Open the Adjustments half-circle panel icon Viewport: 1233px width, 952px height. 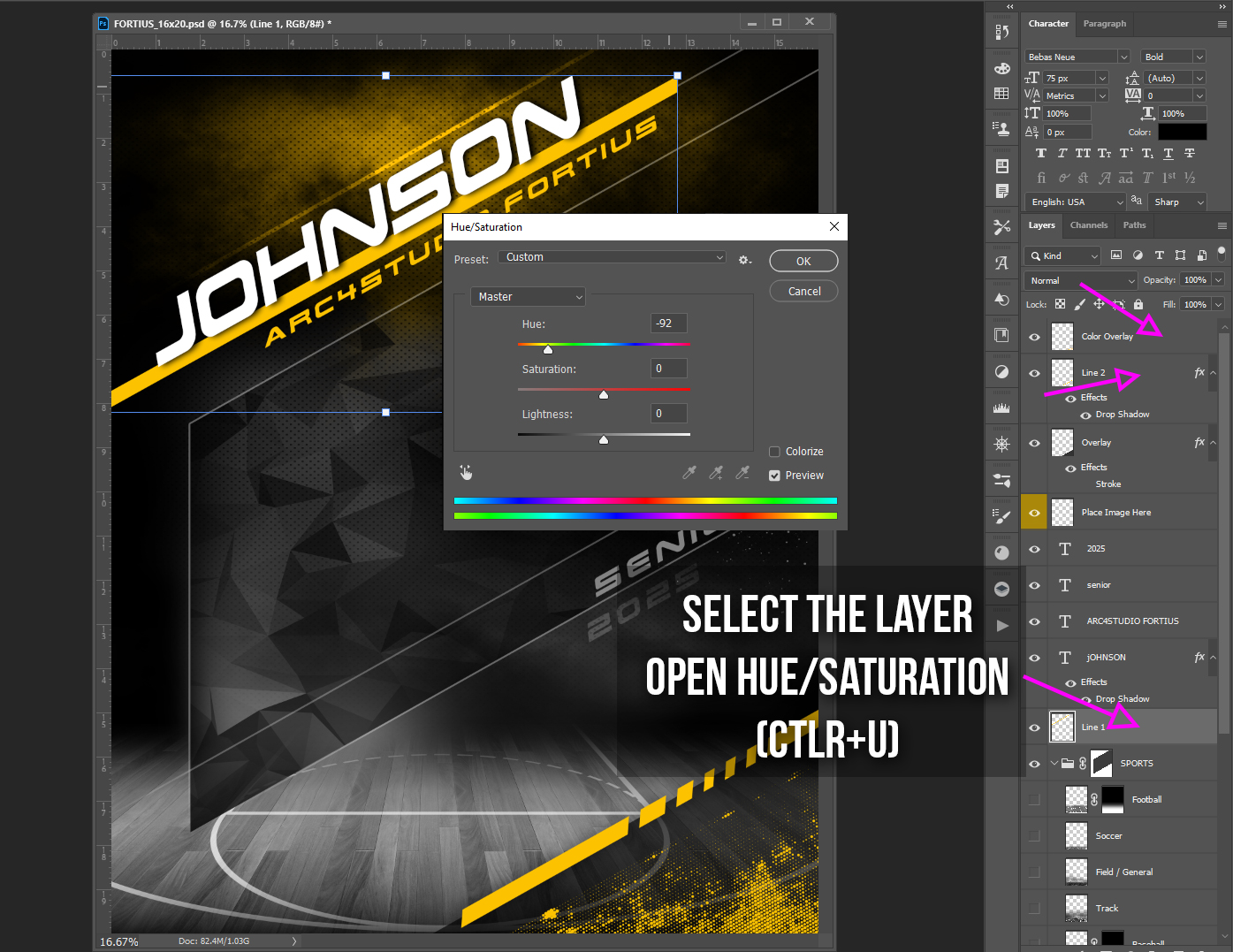[x=1001, y=371]
